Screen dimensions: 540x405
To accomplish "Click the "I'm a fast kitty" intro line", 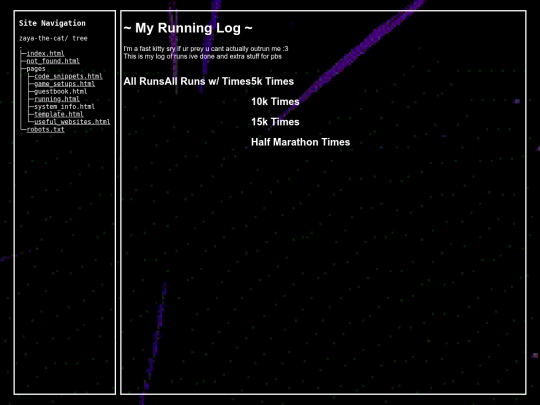I will tap(206, 49).
